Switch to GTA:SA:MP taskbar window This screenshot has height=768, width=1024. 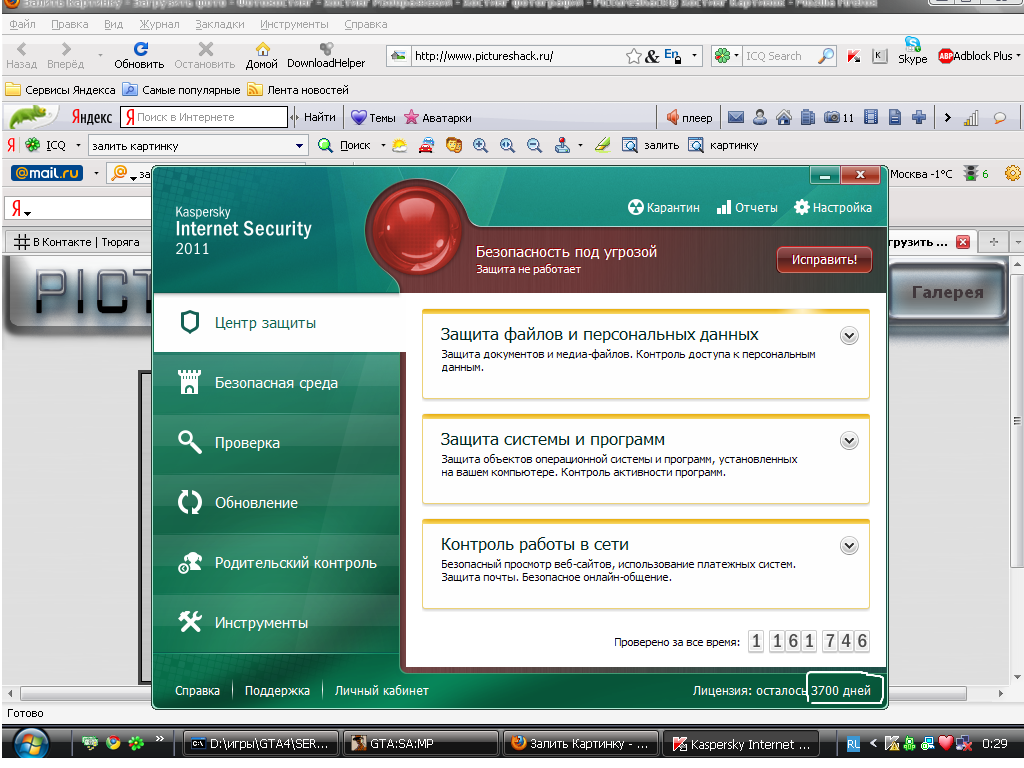pos(420,744)
